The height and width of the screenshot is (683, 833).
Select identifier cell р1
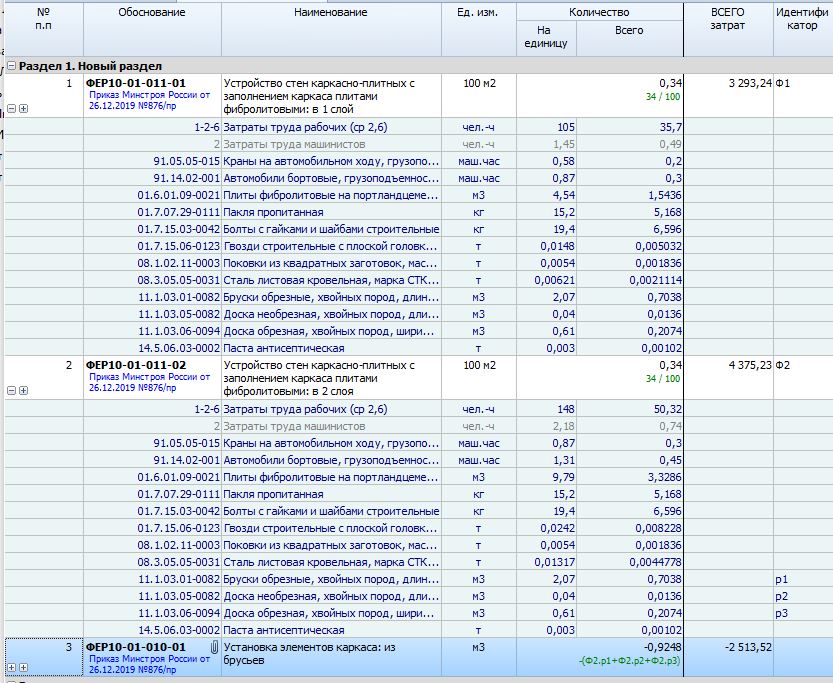(x=781, y=579)
